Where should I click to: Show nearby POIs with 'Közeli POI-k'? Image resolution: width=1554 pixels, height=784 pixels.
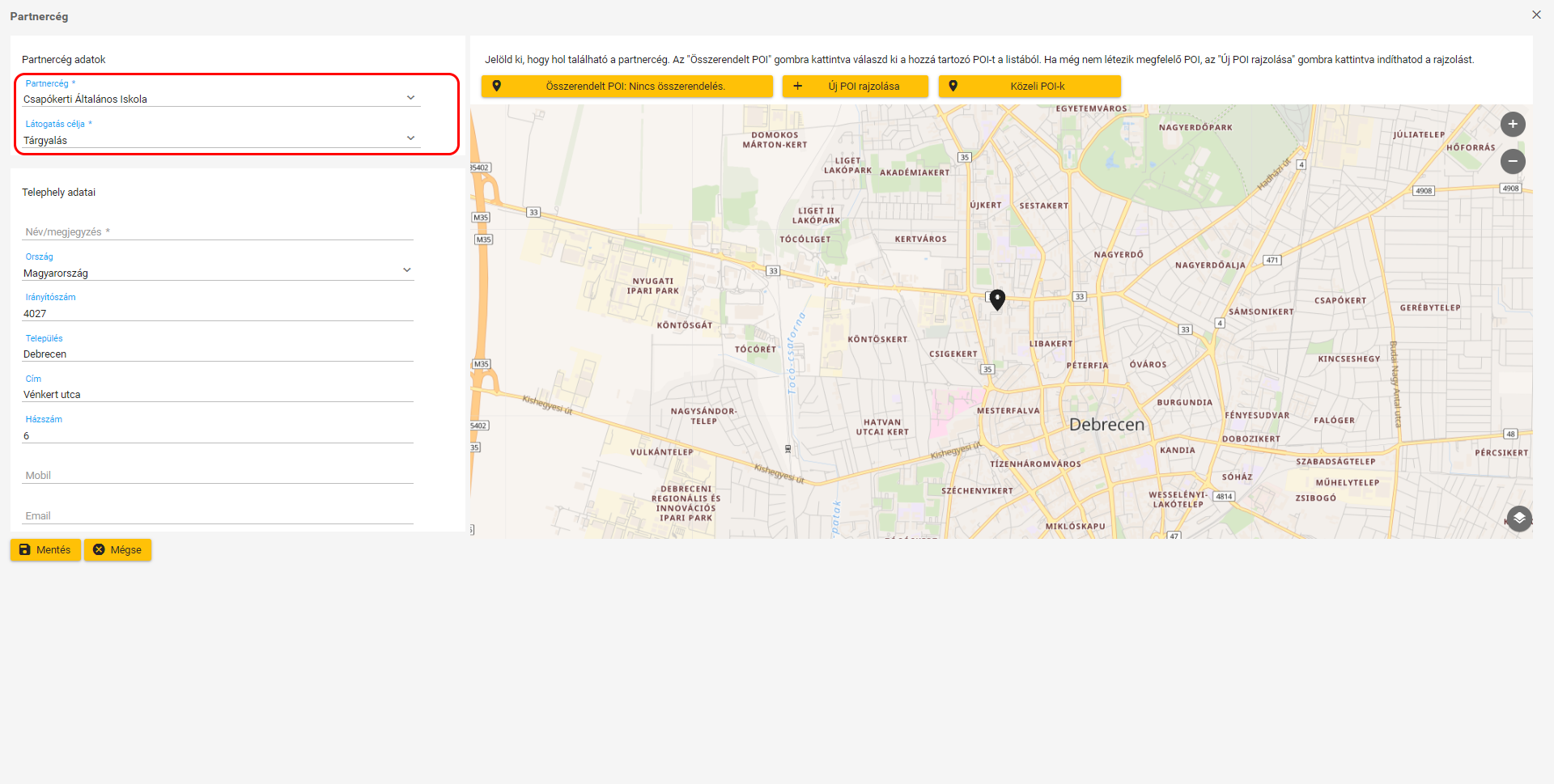click(1029, 87)
